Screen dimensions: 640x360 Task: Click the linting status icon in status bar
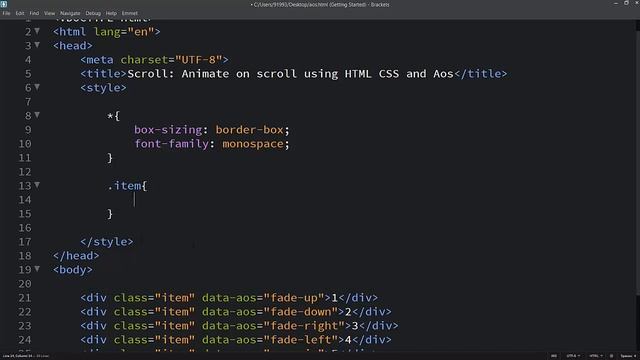(611, 356)
